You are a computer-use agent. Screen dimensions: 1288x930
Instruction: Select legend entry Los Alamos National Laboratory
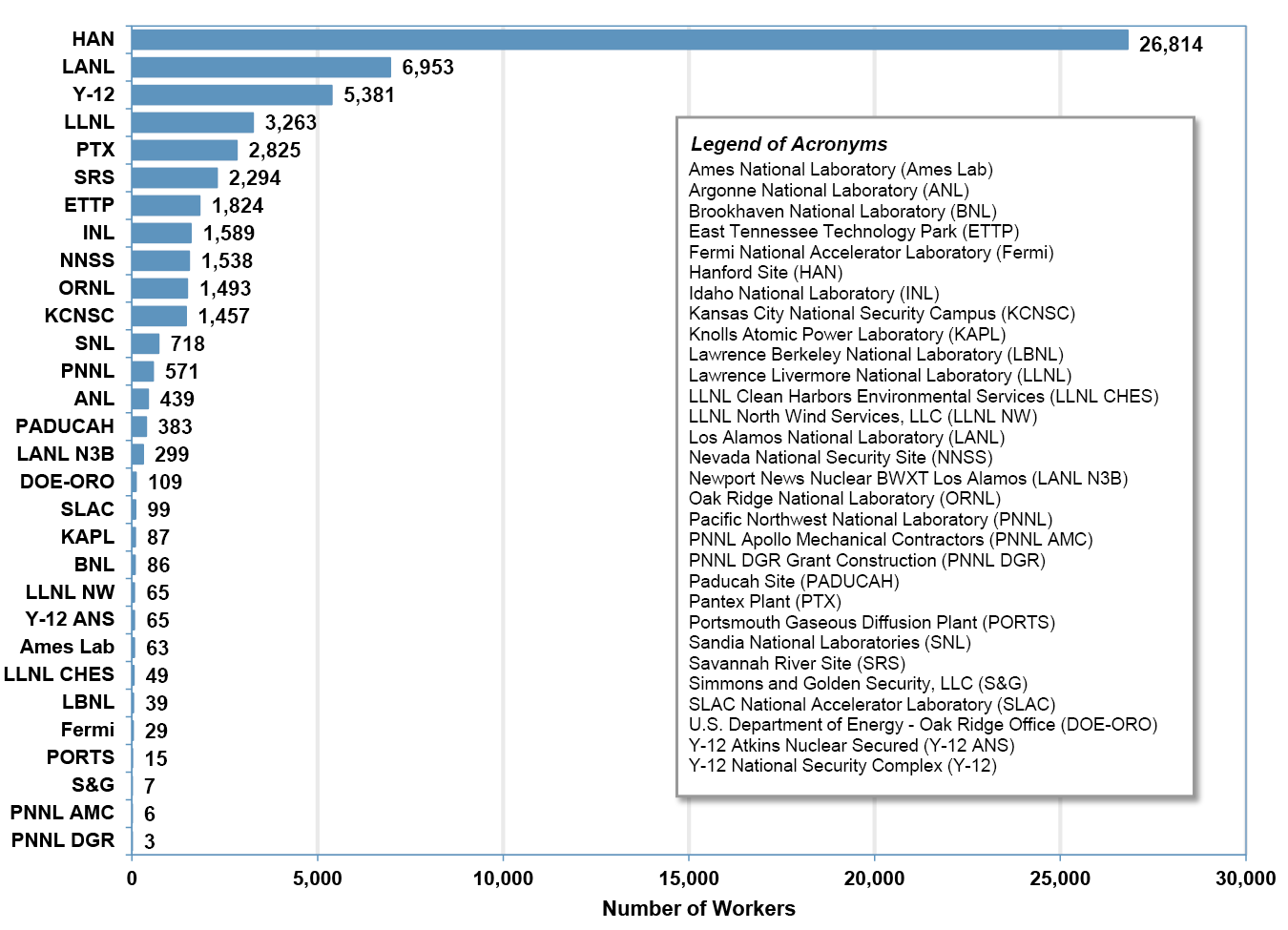tap(846, 438)
